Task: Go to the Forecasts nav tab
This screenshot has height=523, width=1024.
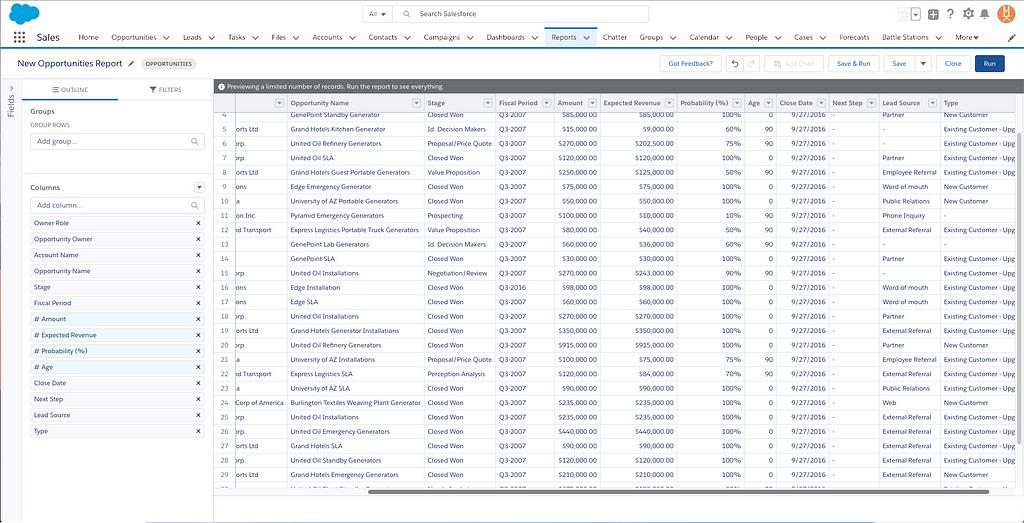Action: click(x=854, y=37)
